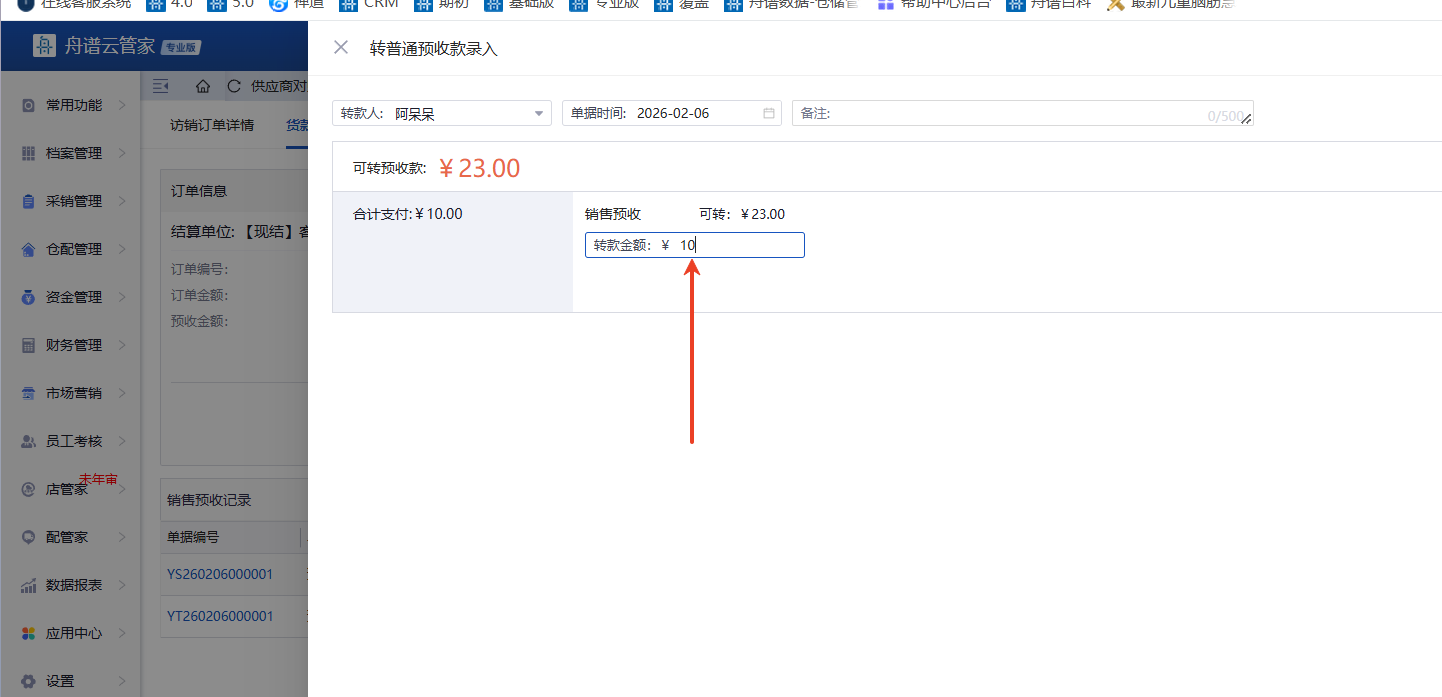Expand 数据报表 in the sidebar
This screenshot has width=1442, height=697.
click(74, 585)
